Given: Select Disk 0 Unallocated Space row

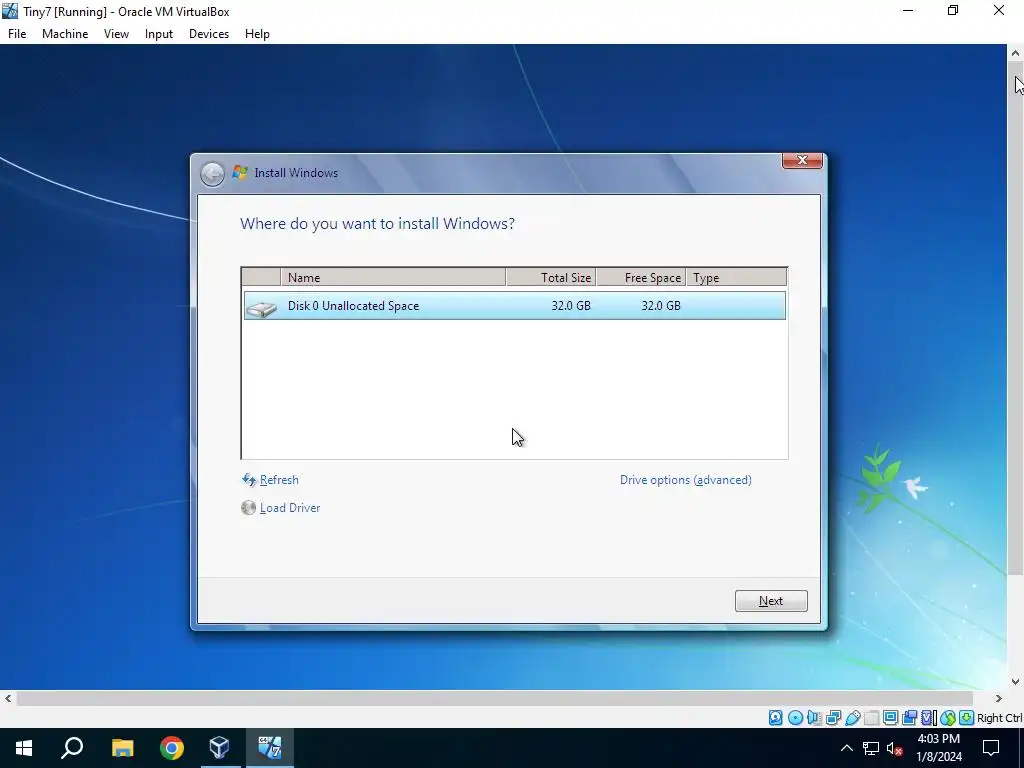Looking at the screenshot, I should click(515, 306).
